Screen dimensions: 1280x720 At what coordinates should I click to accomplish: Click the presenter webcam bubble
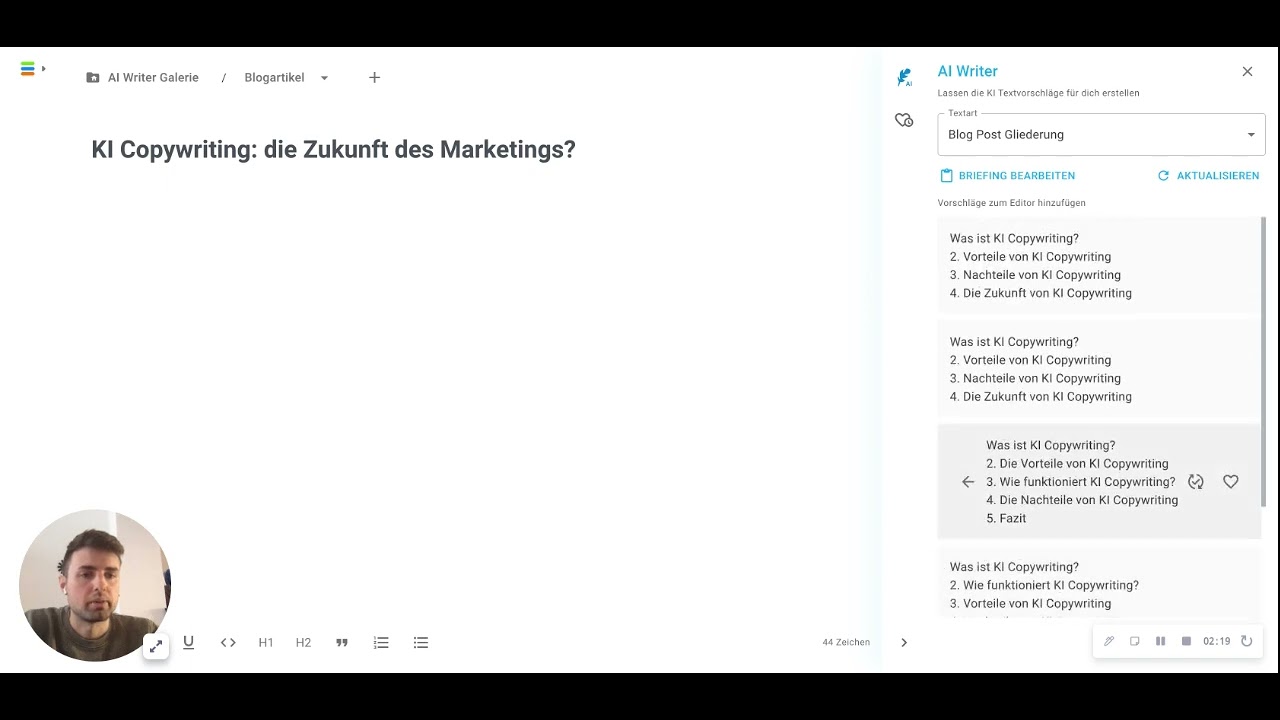pos(95,585)
